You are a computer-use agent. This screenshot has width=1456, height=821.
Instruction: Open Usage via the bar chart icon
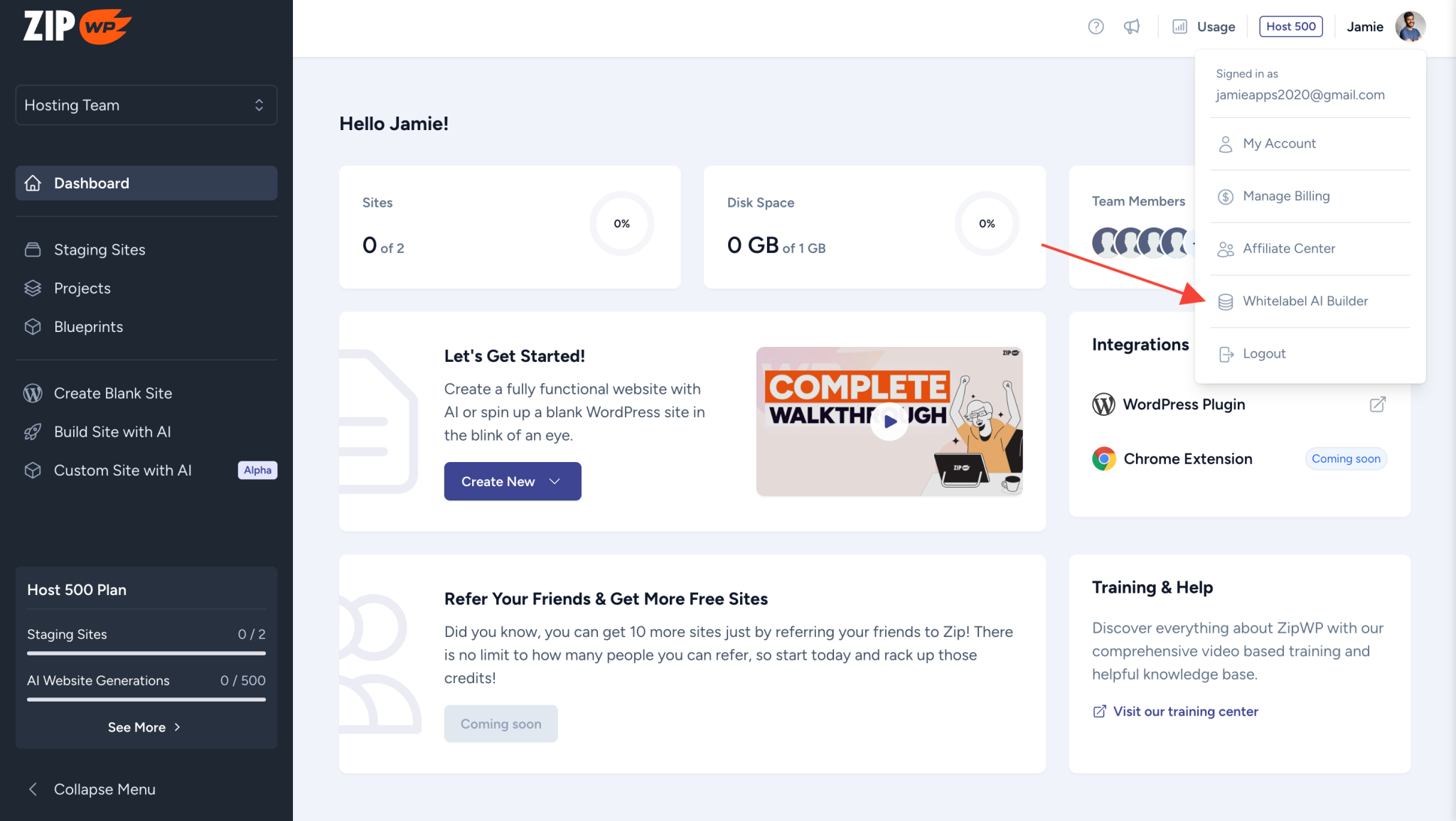pyautogui.click(x=1180, y=26)
